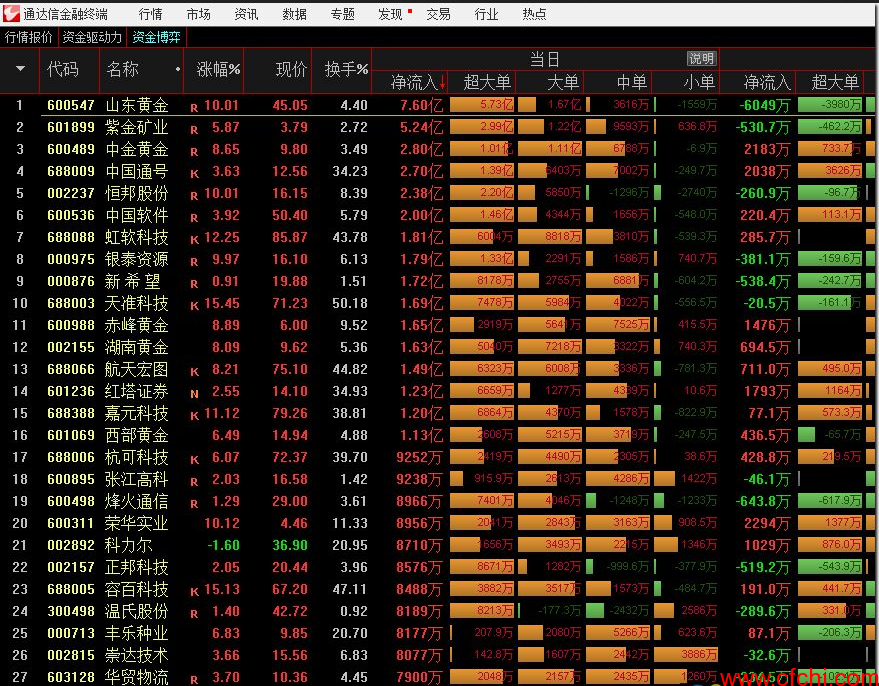Select stock name 华贸物流
This screenshot has height=686, width=879.
pos(137,677)
